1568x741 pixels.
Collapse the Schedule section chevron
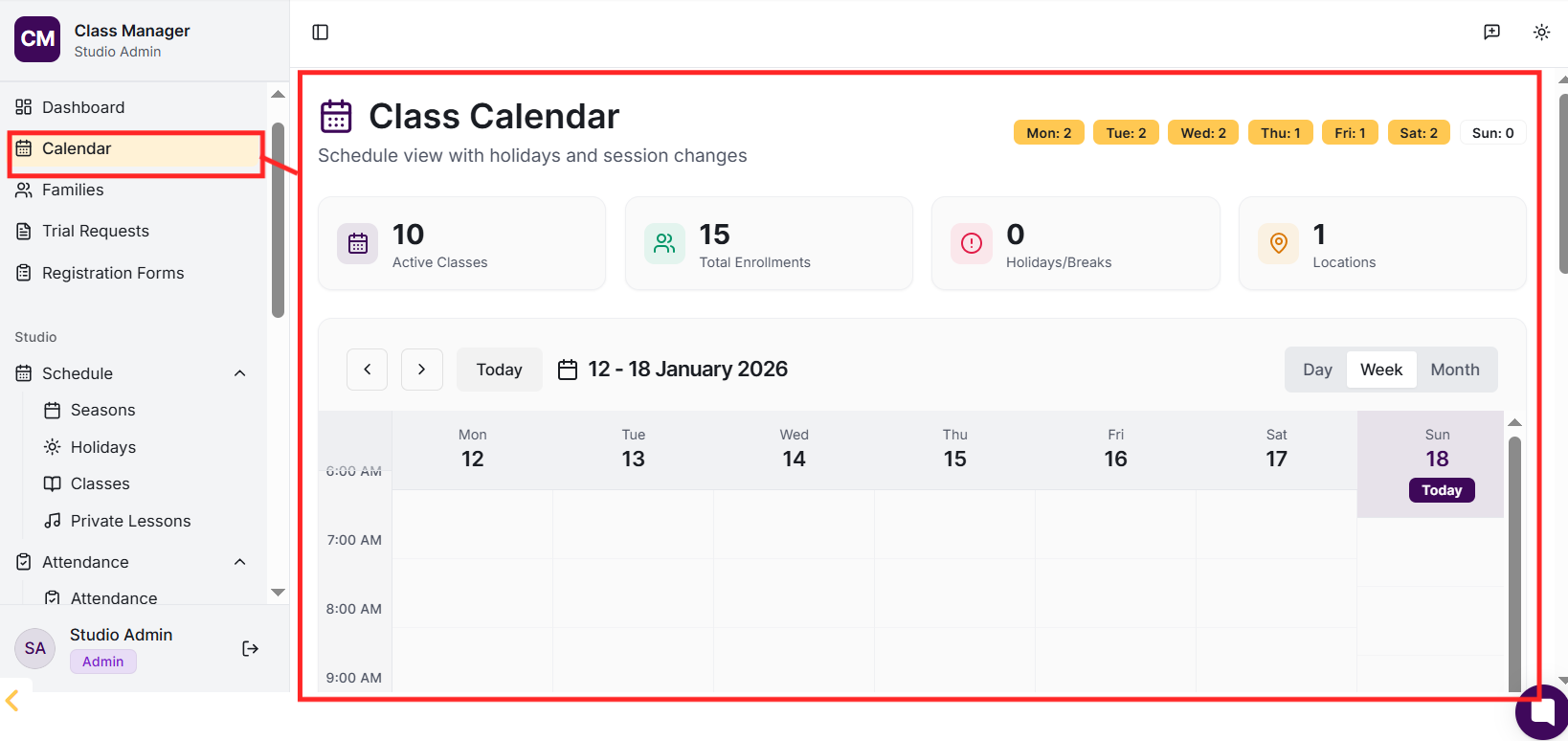(240, 373)
